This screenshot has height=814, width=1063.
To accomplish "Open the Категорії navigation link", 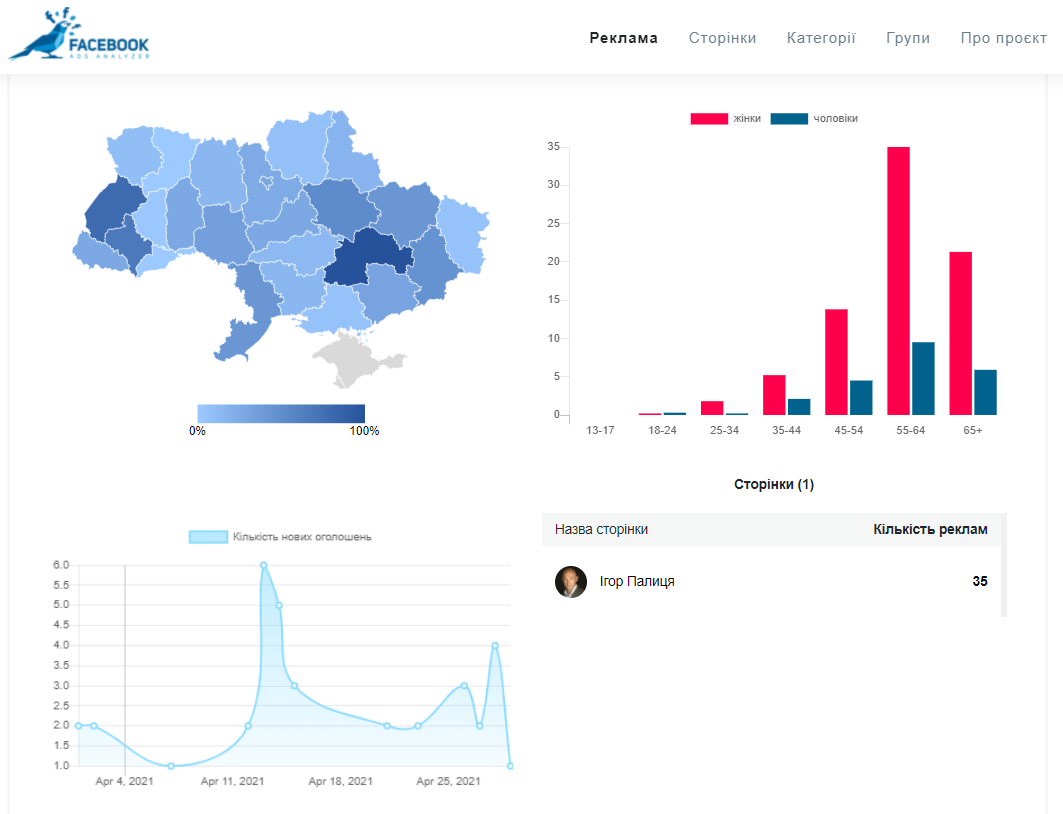I will (x=821, y=38).
